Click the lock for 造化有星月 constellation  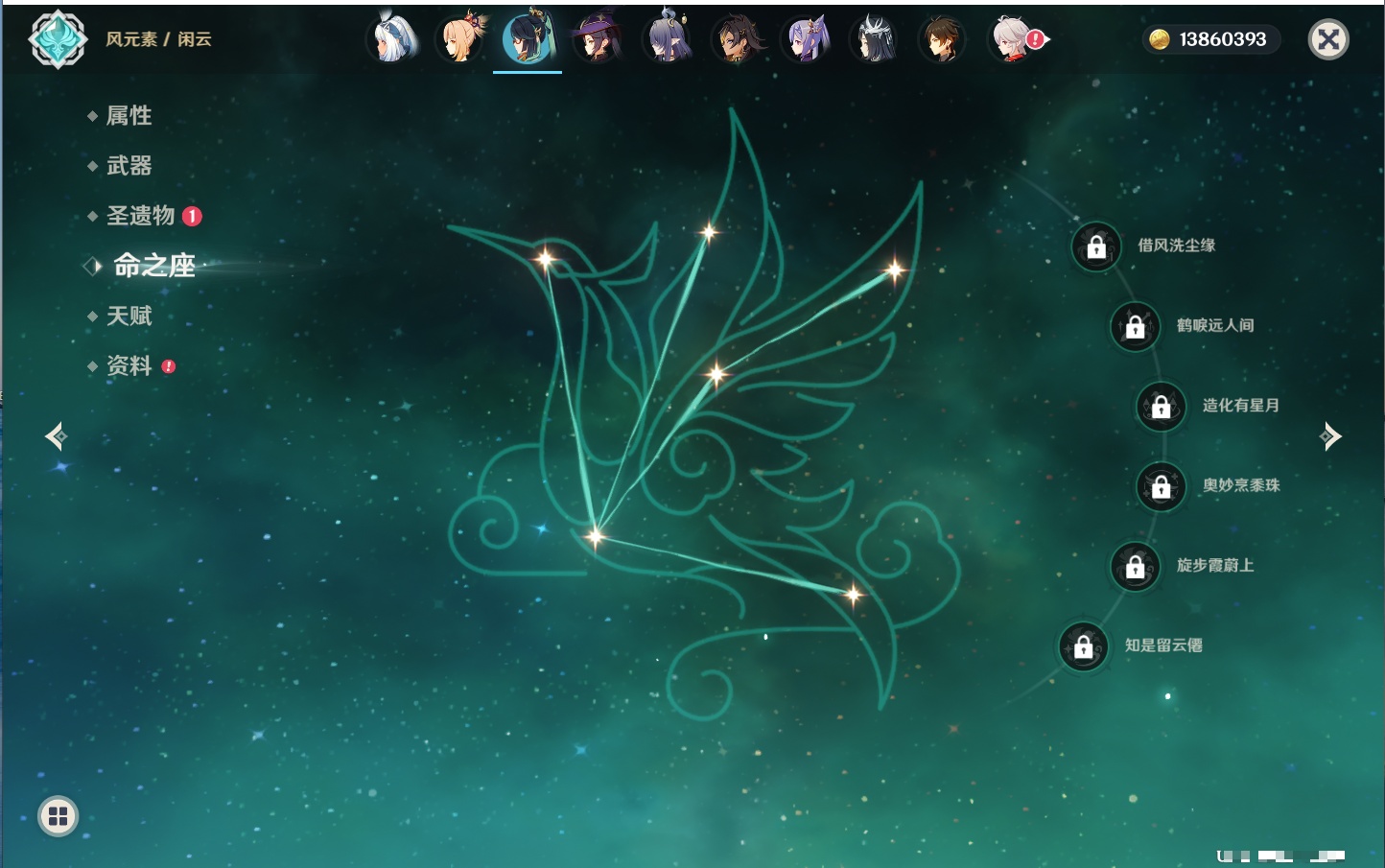coord(1162,407)
